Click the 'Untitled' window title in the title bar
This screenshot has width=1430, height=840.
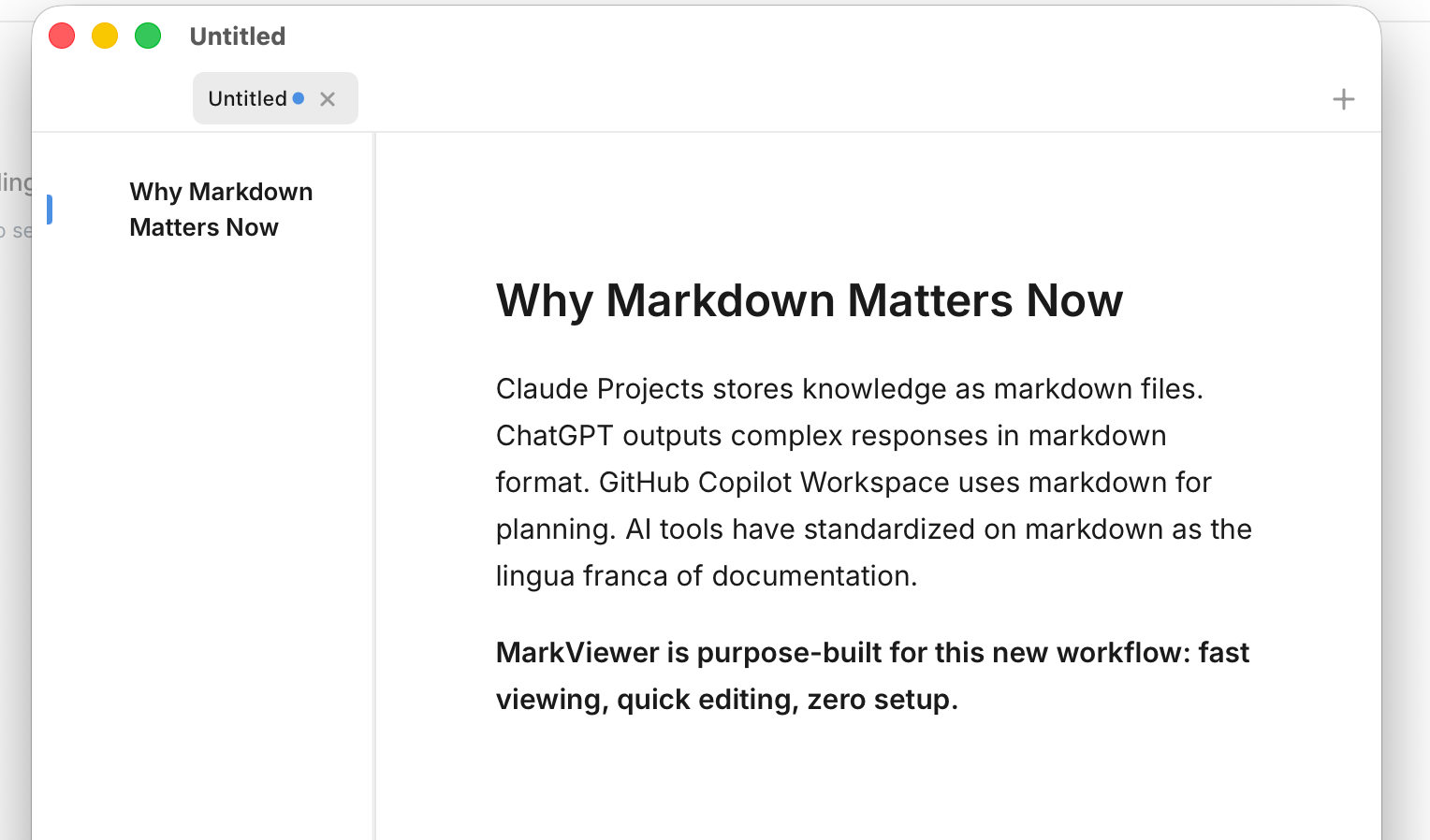pyautogui.click(x=238, y=36)
